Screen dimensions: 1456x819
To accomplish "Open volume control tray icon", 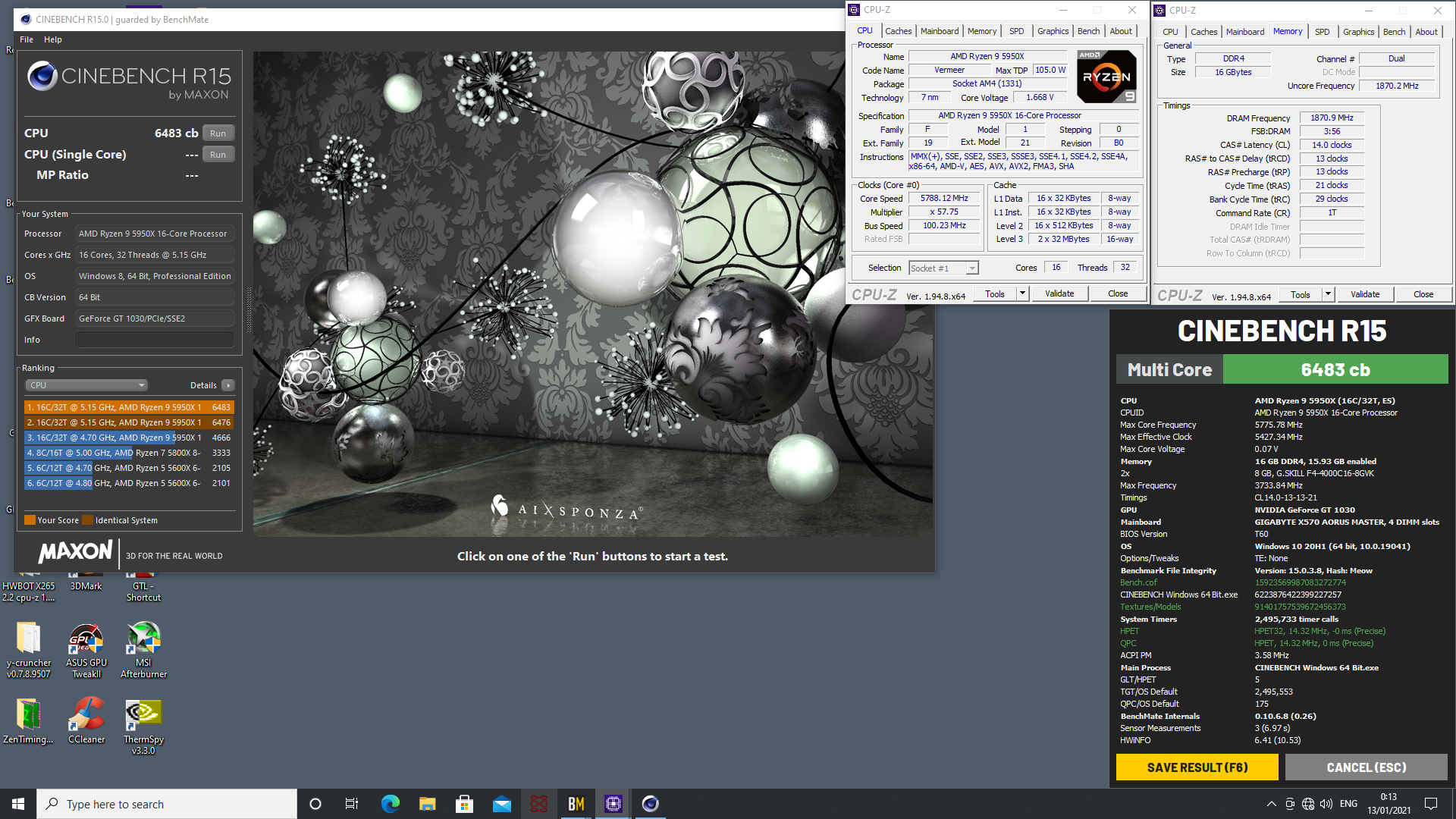I will pyautogui.click(x=1326, y=804).
